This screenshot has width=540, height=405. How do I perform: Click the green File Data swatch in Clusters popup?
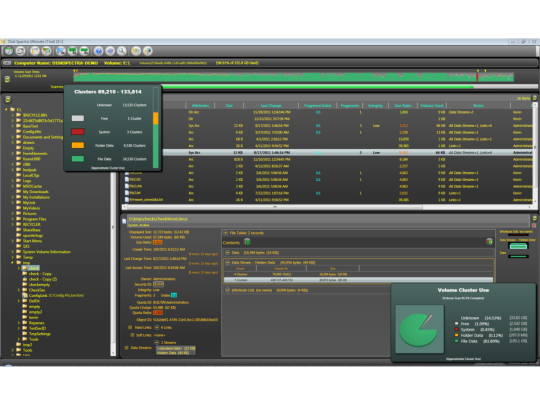[x=78, y=158]
